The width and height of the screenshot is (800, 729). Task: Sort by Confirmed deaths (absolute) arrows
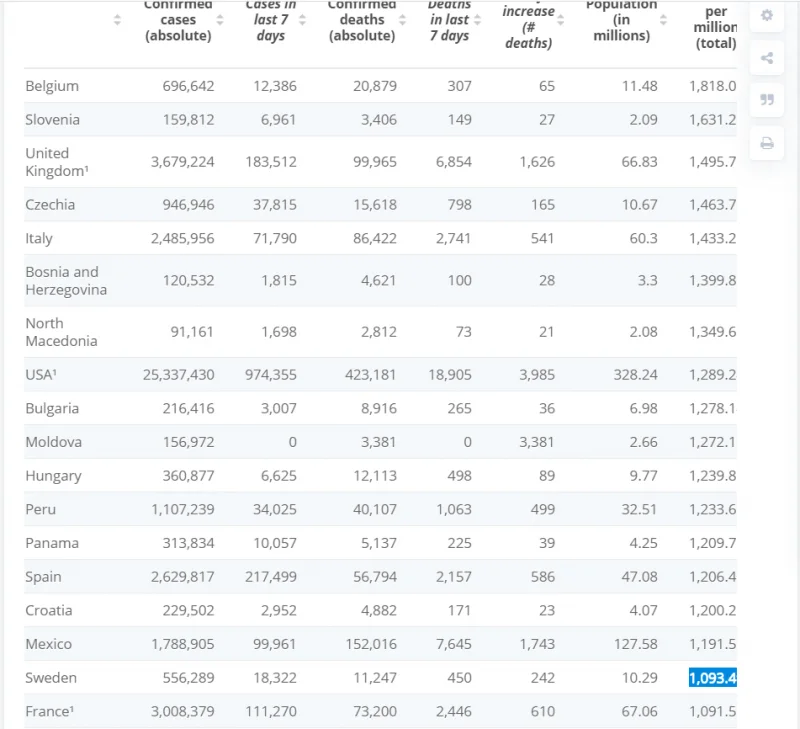click(x=402, y=20)
